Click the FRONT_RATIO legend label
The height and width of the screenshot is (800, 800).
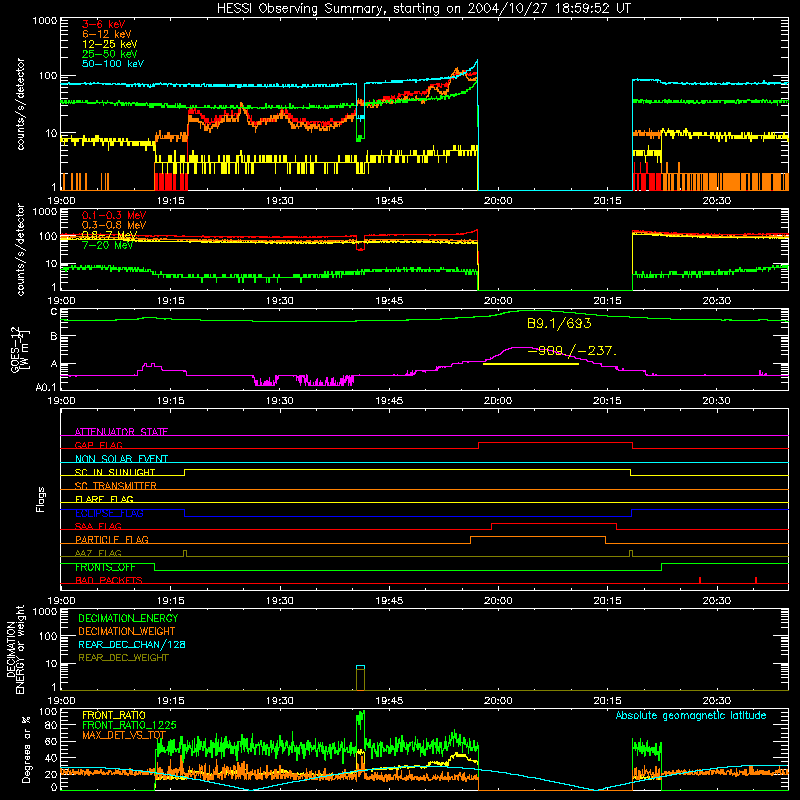(x=114, y=715)
